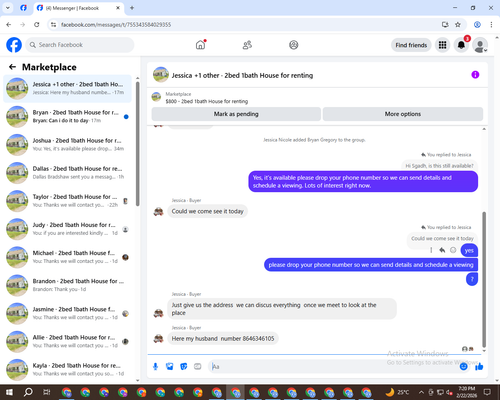Screen dimensions: 500x400
Task: Open the Jasmine conversation
Action: (67, 313)
